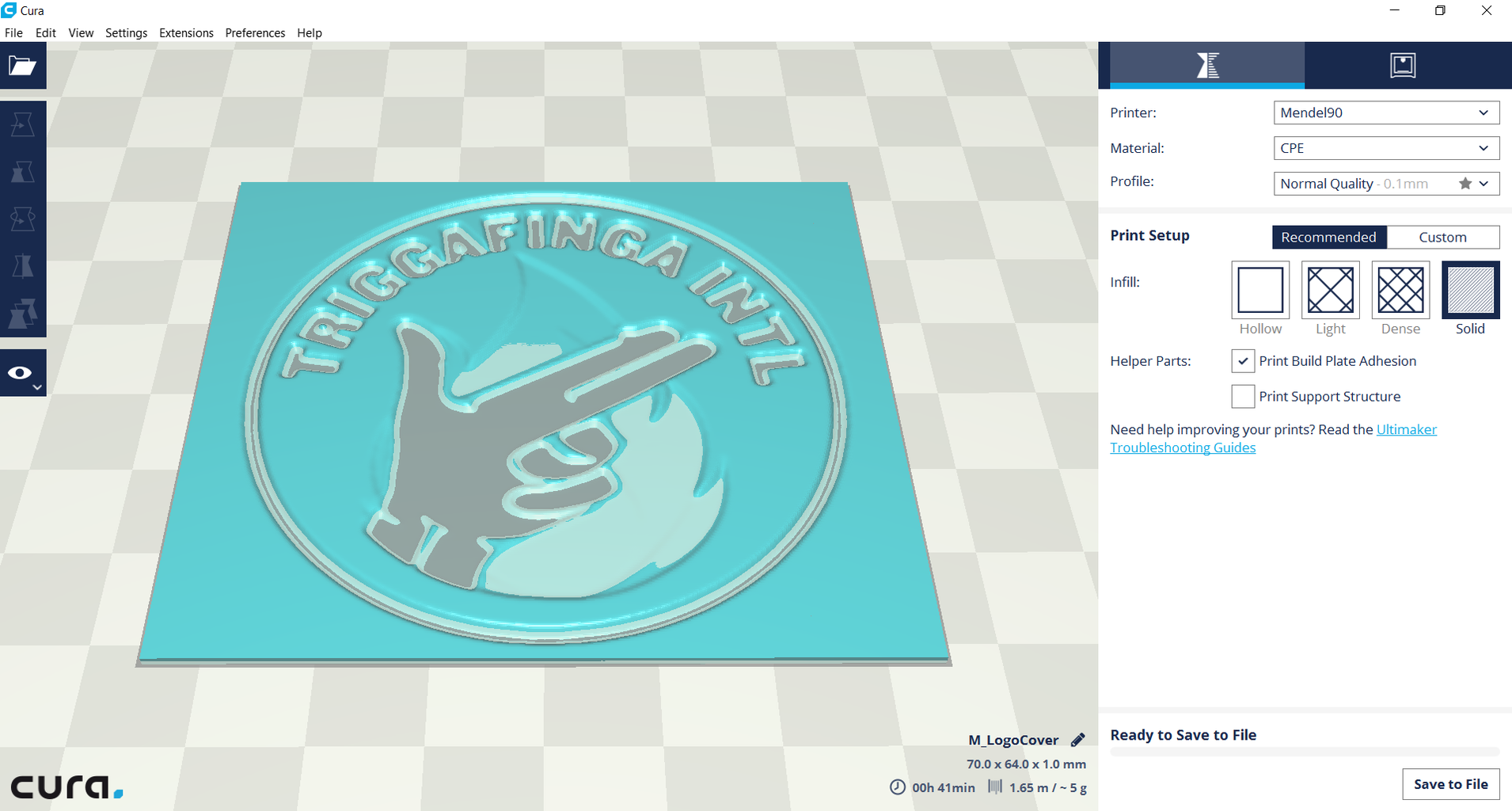
Task: Open the Extensions menu
Action: pyautogui.click(x=186, y=32)
